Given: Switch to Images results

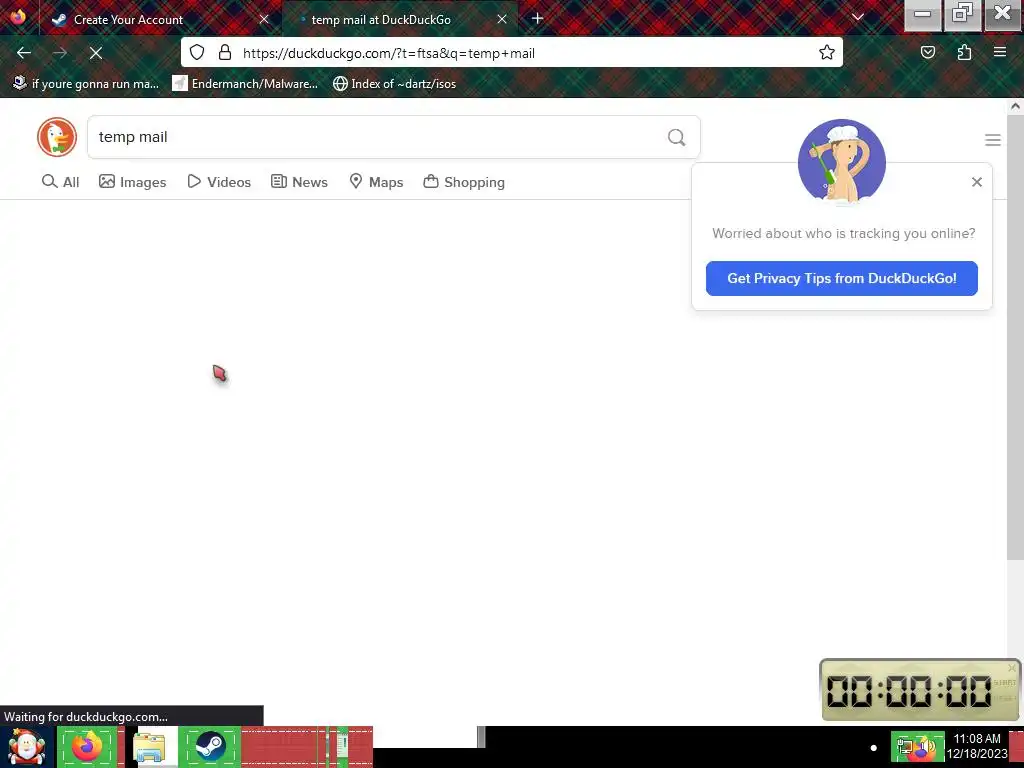Looking at the screenshot, I should [133, 182].
